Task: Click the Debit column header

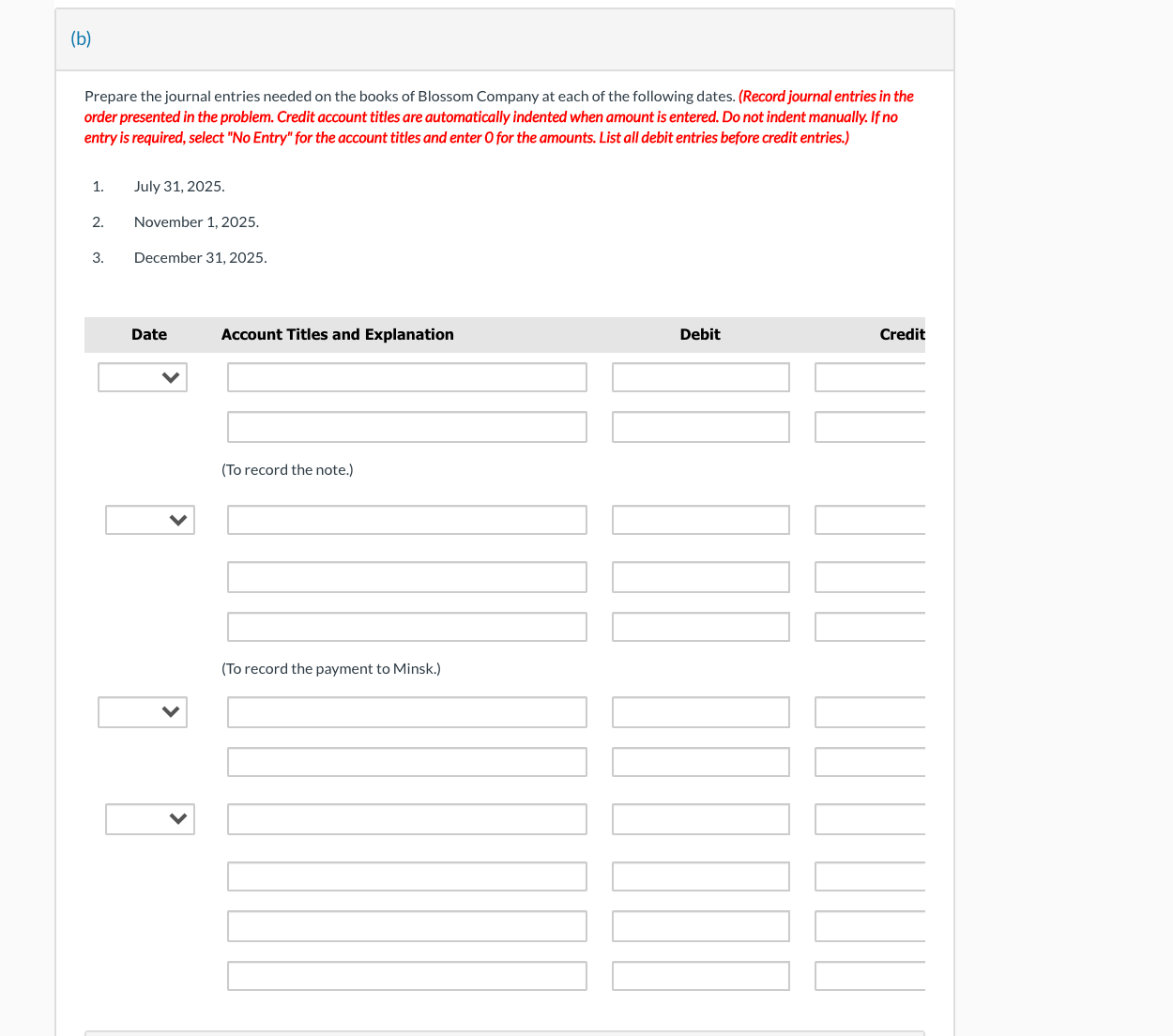Action: coord(700,334)
